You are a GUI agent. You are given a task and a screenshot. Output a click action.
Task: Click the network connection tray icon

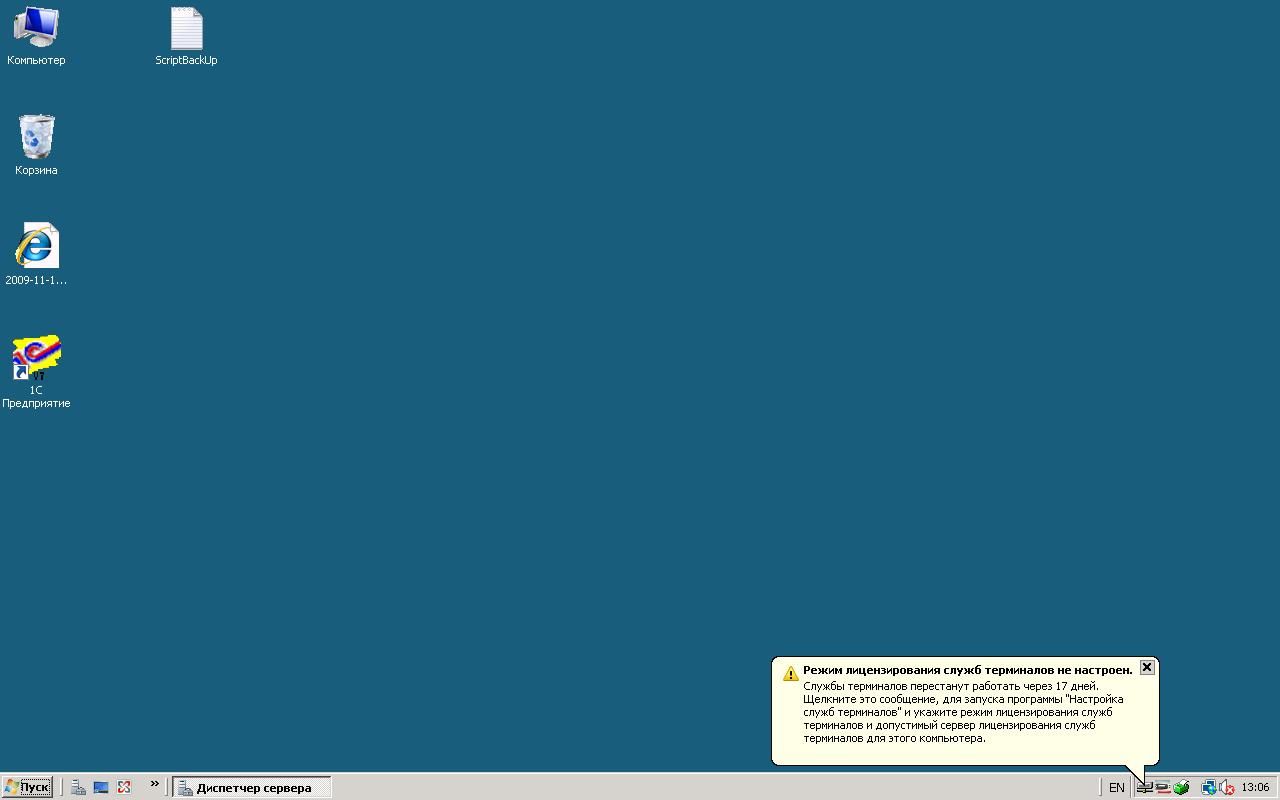click(1208, 788)
